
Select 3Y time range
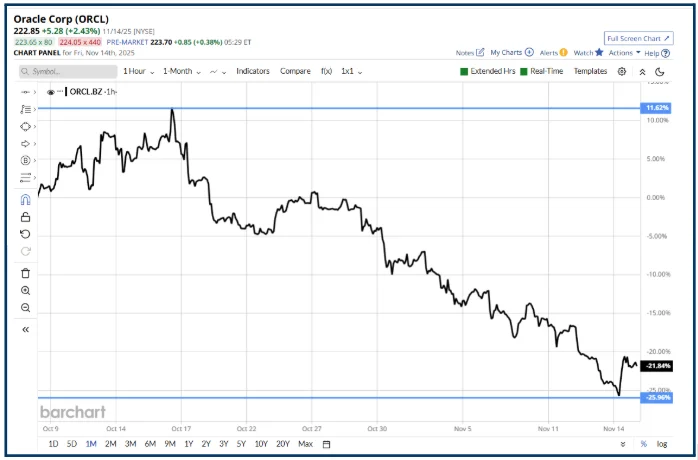(223, 444)
